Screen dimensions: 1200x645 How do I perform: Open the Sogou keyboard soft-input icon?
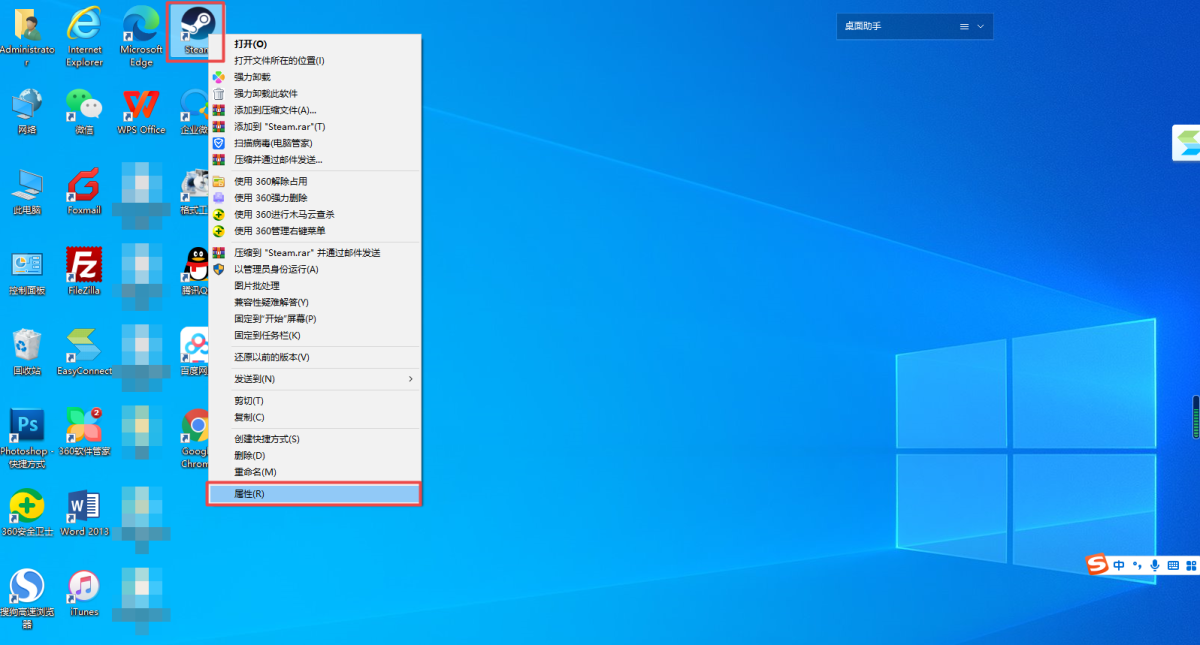(x=1173, y=566)
